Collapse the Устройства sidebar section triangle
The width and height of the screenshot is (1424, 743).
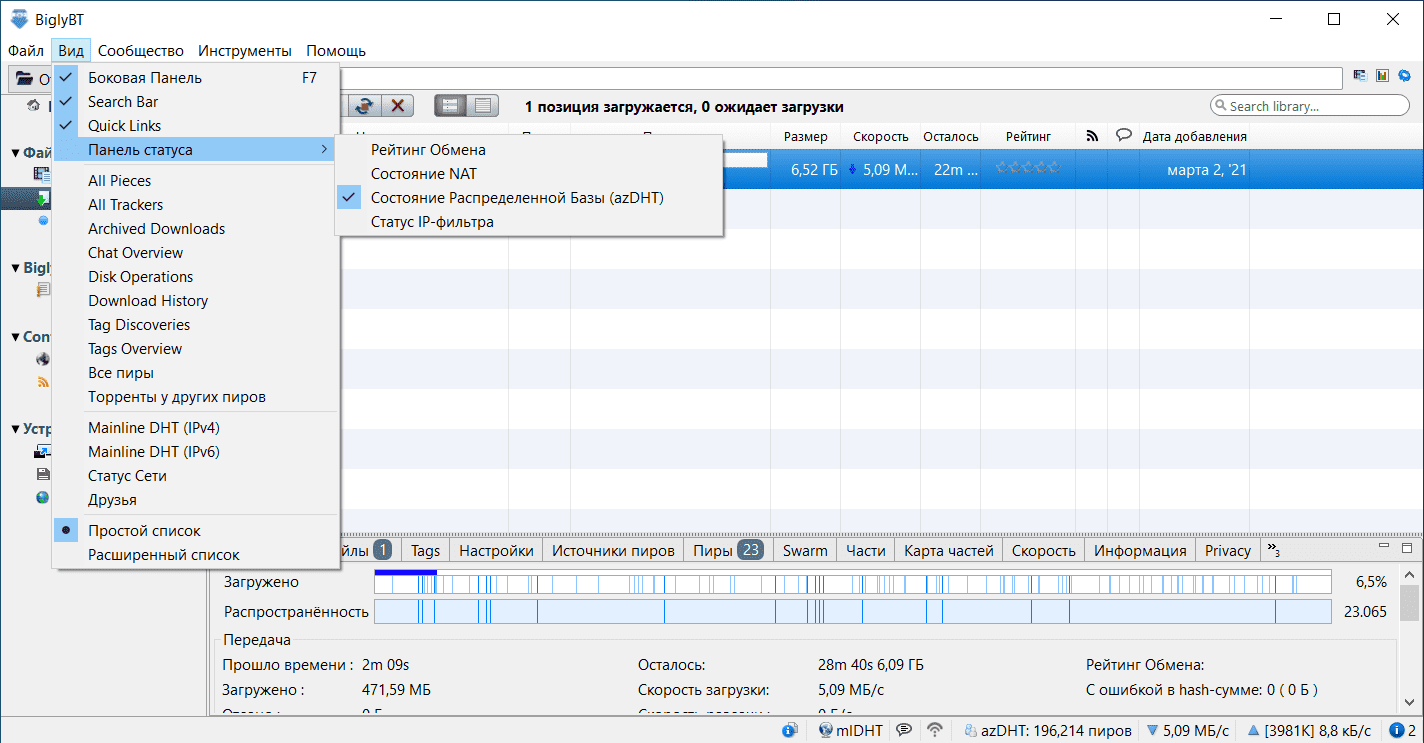(x=15, y=429)
